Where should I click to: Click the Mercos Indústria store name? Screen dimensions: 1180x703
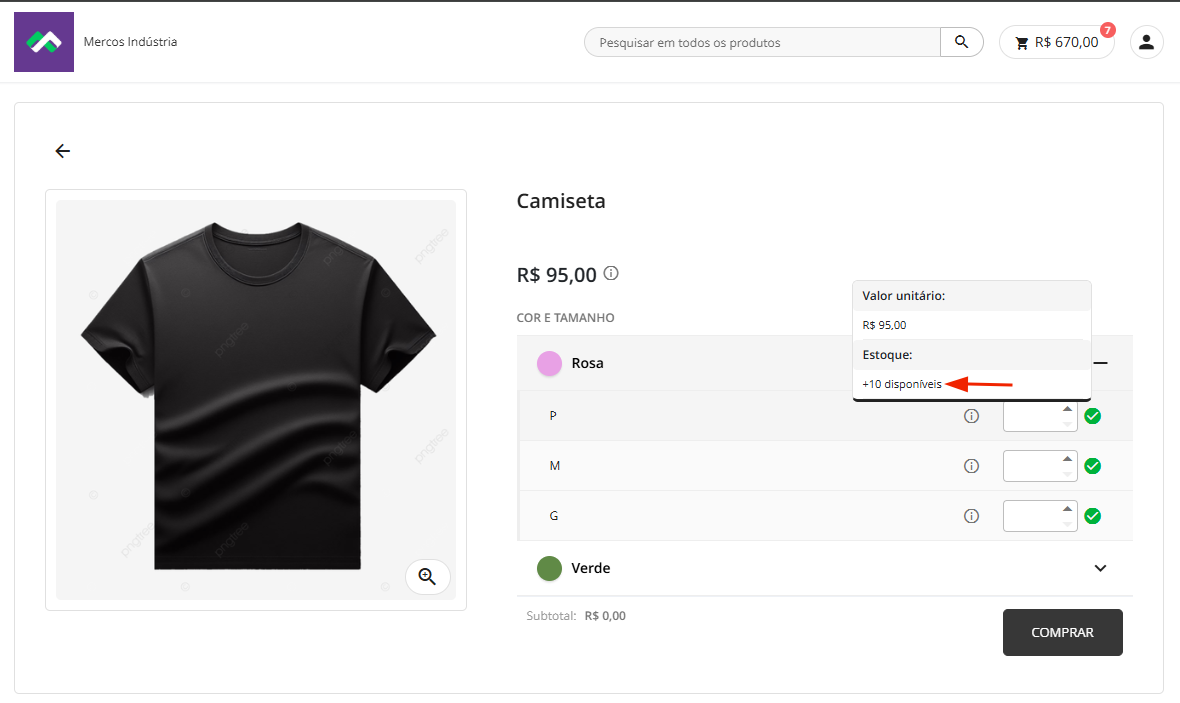point(130,42)
